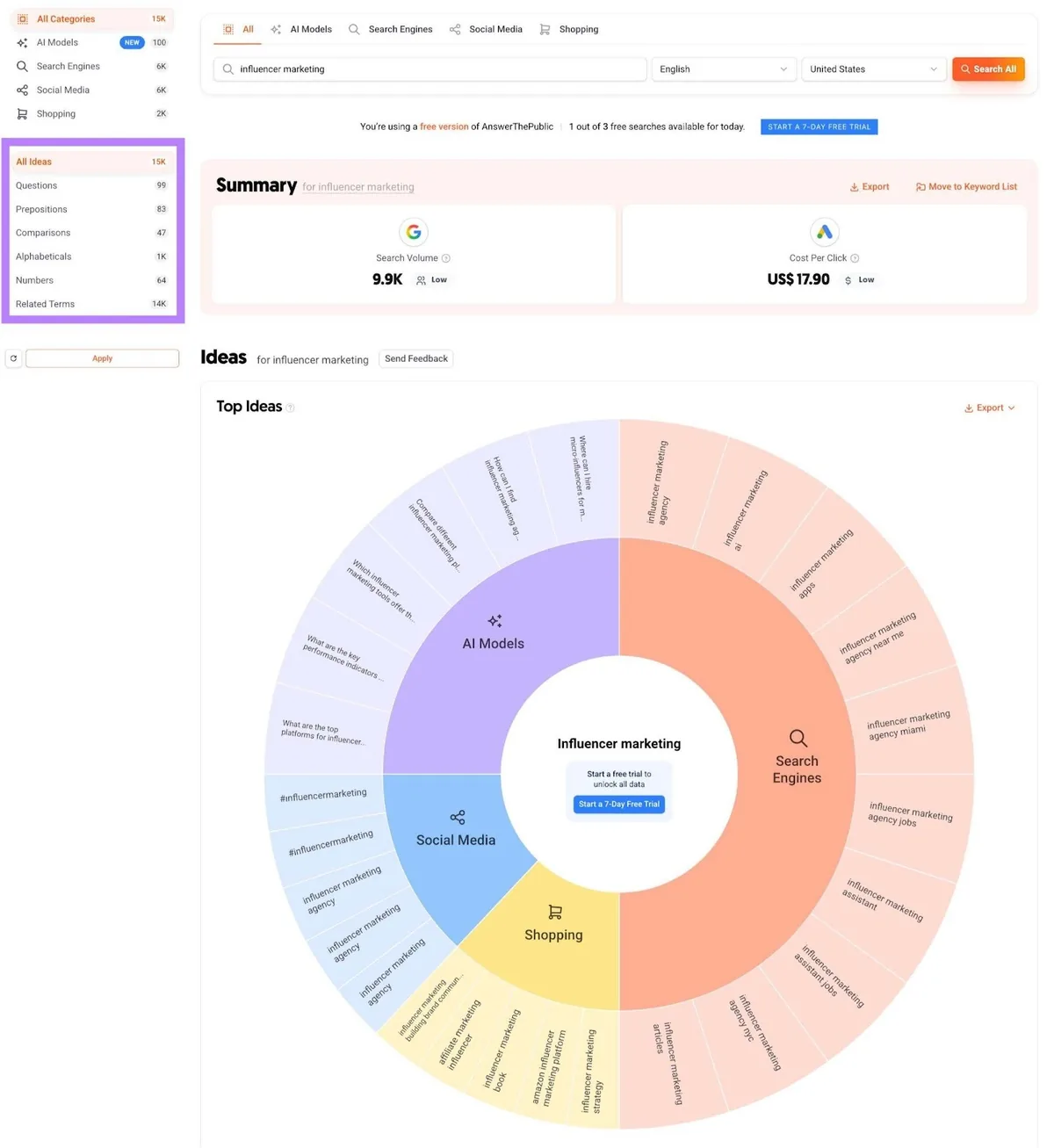Select Numbers filter in sidebar
The height and width of the screenshot is (1148, 1054).
91,280
